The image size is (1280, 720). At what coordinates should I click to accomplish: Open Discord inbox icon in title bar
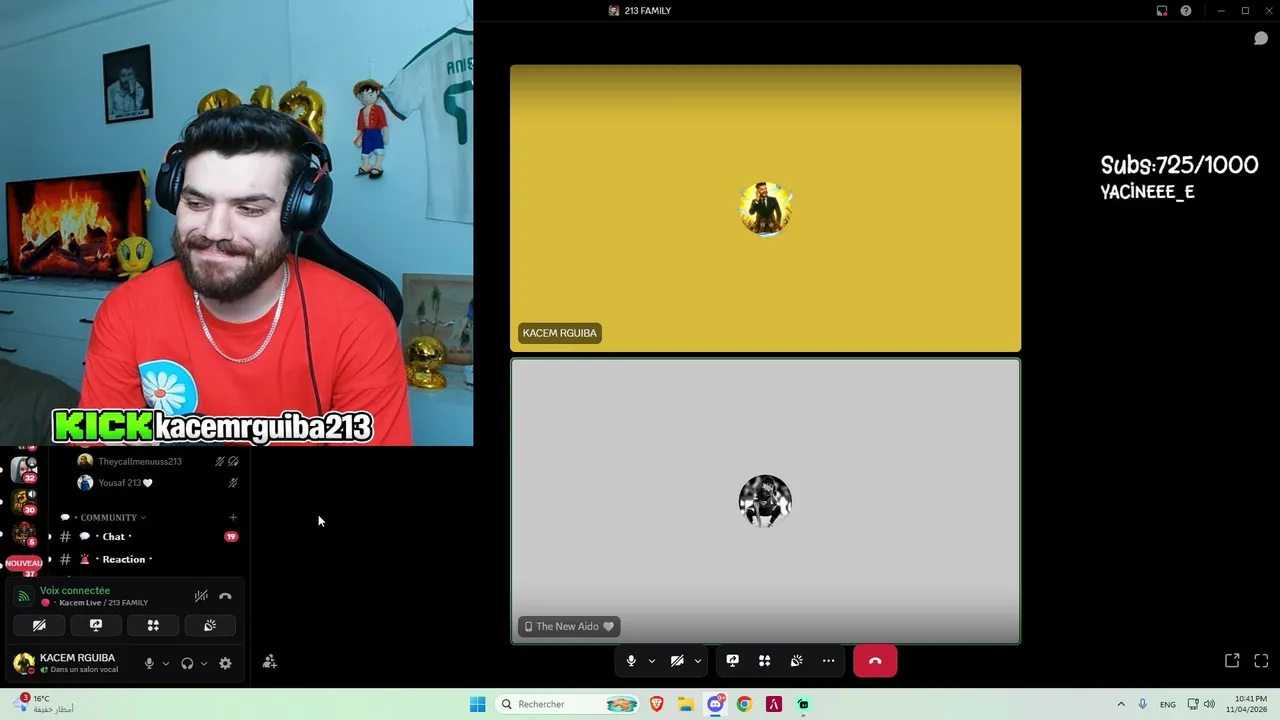(1162, 11)
